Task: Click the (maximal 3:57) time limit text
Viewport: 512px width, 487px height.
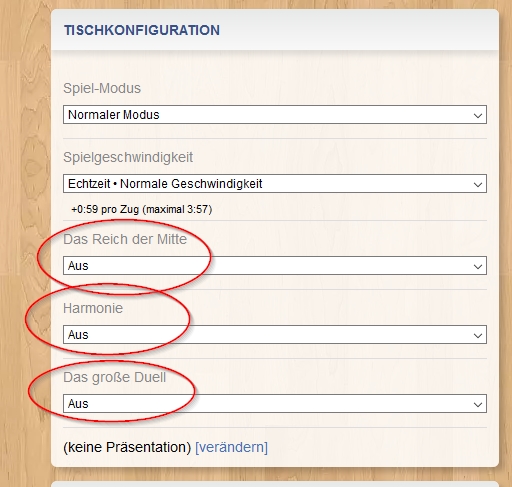Action: click(x=177, y=210)
